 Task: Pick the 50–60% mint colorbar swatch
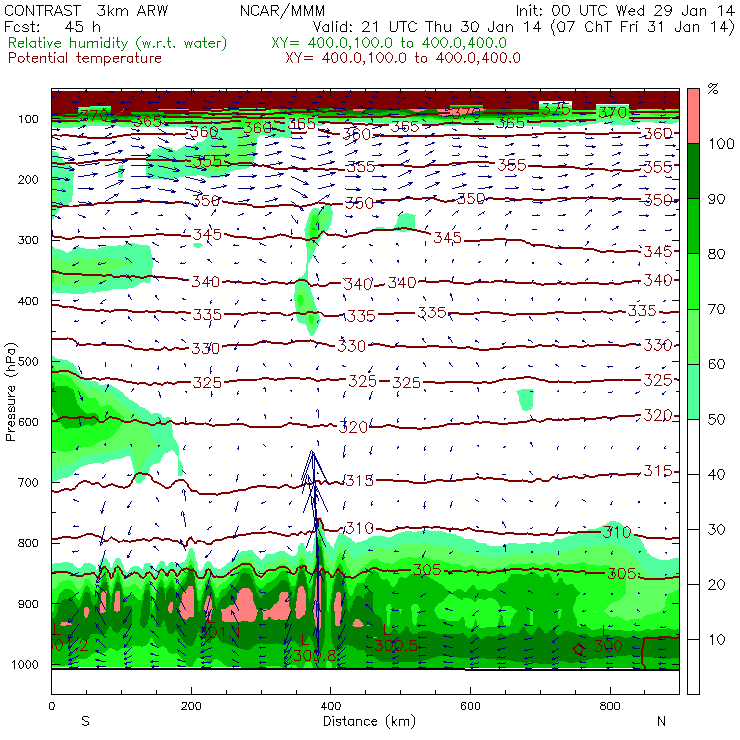pos(693,392)
